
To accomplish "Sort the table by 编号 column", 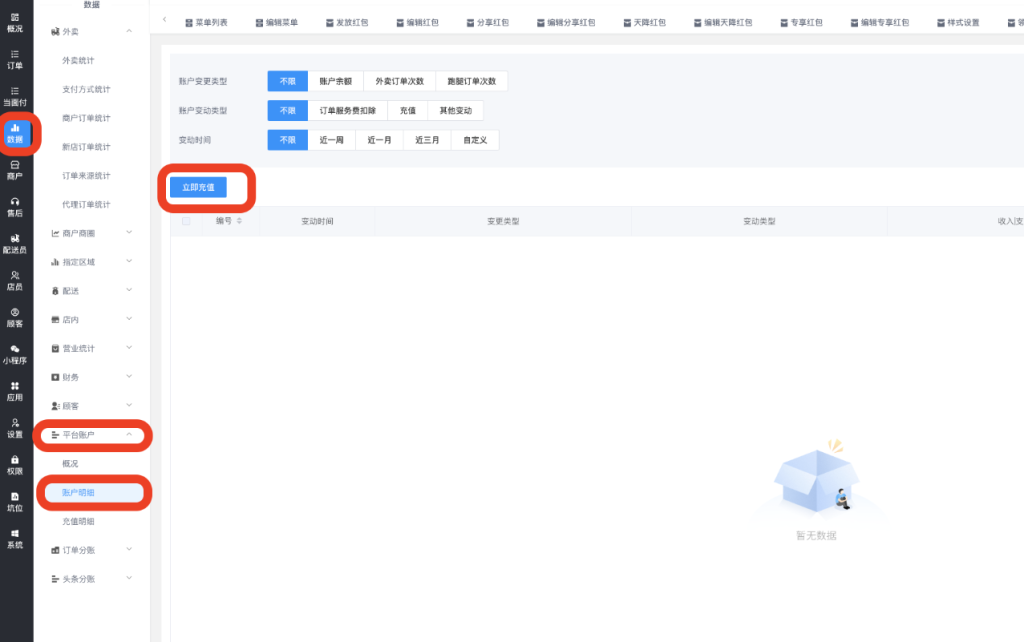I will tap(239, 221).
